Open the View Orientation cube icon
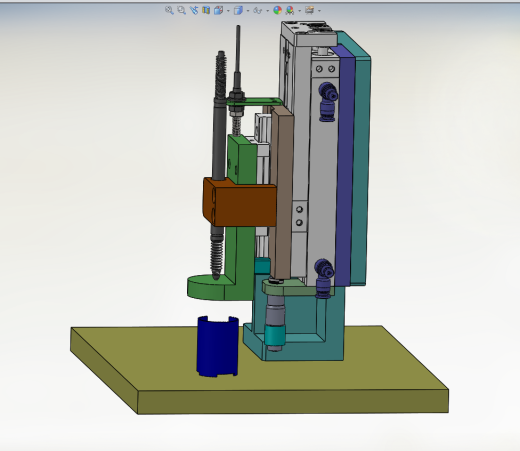The height and width of the screenshot is (451, 520). tap(218, 10)
